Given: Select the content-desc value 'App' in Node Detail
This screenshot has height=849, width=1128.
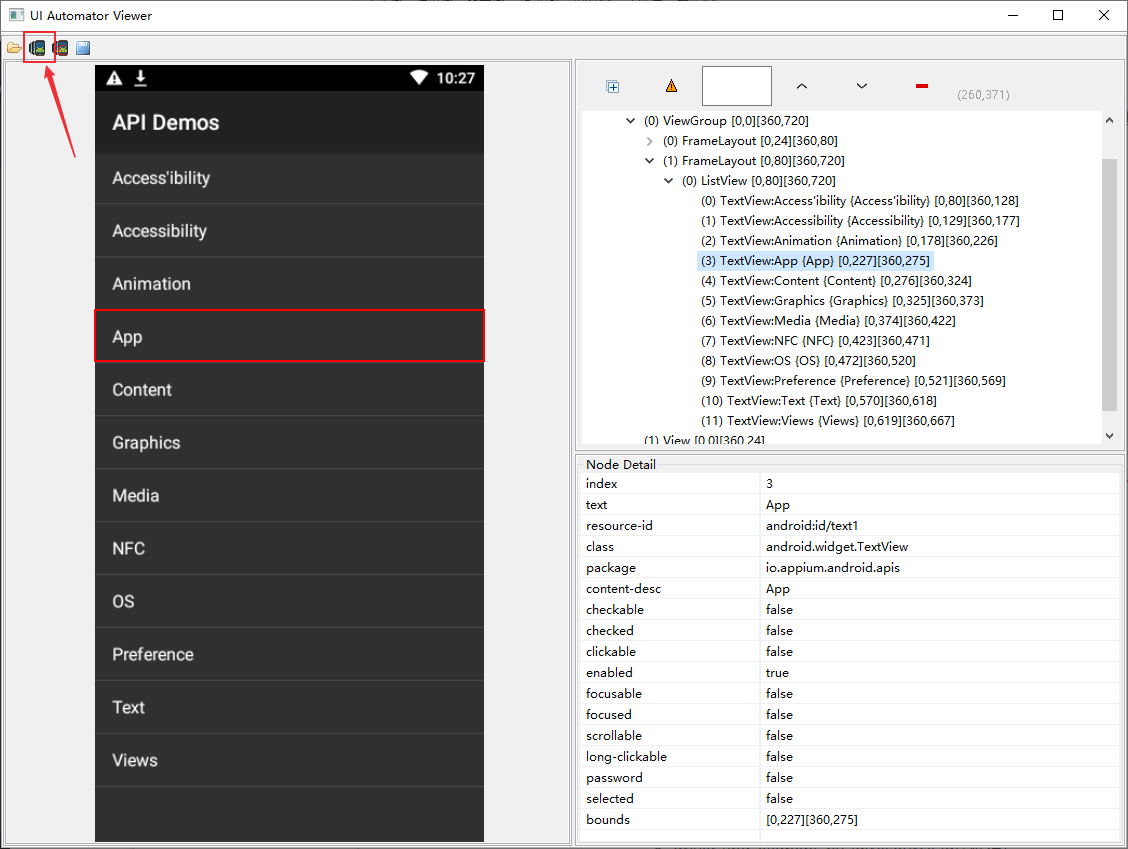Looking at the screenshot, I should 778,589.
